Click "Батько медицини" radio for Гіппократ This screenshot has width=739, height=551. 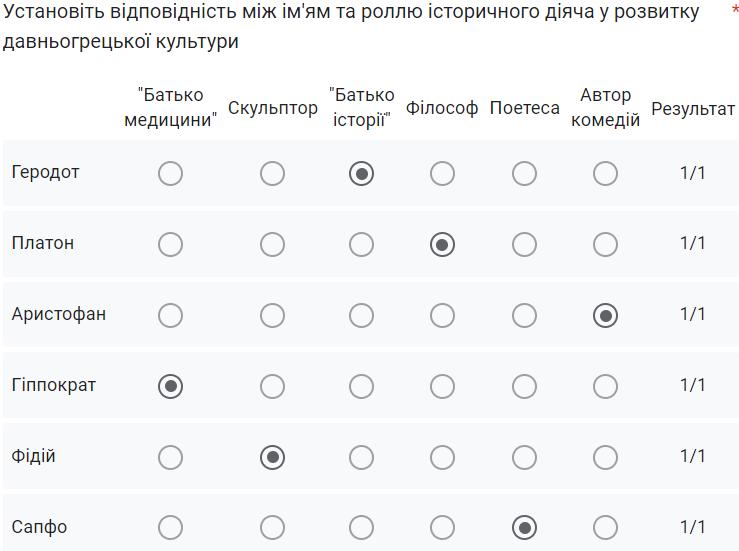[170, 386]
